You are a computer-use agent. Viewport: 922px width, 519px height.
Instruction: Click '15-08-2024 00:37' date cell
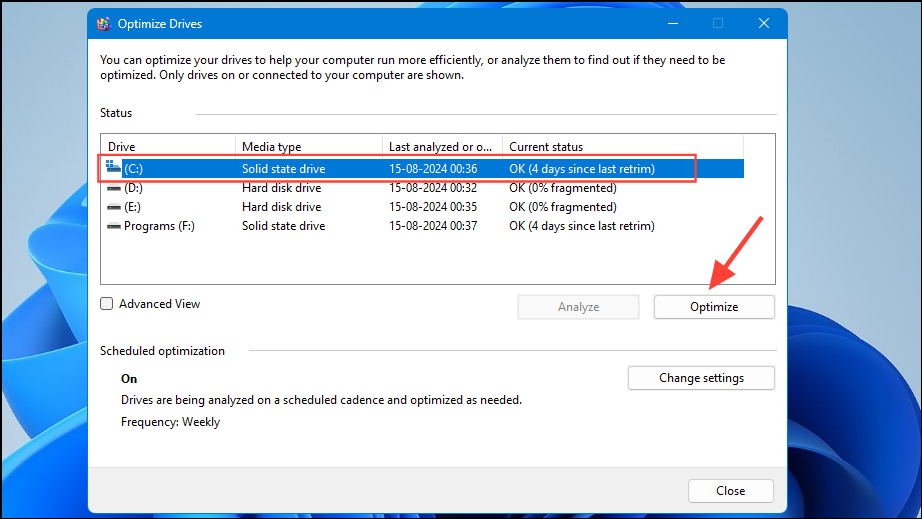(433, 226)
